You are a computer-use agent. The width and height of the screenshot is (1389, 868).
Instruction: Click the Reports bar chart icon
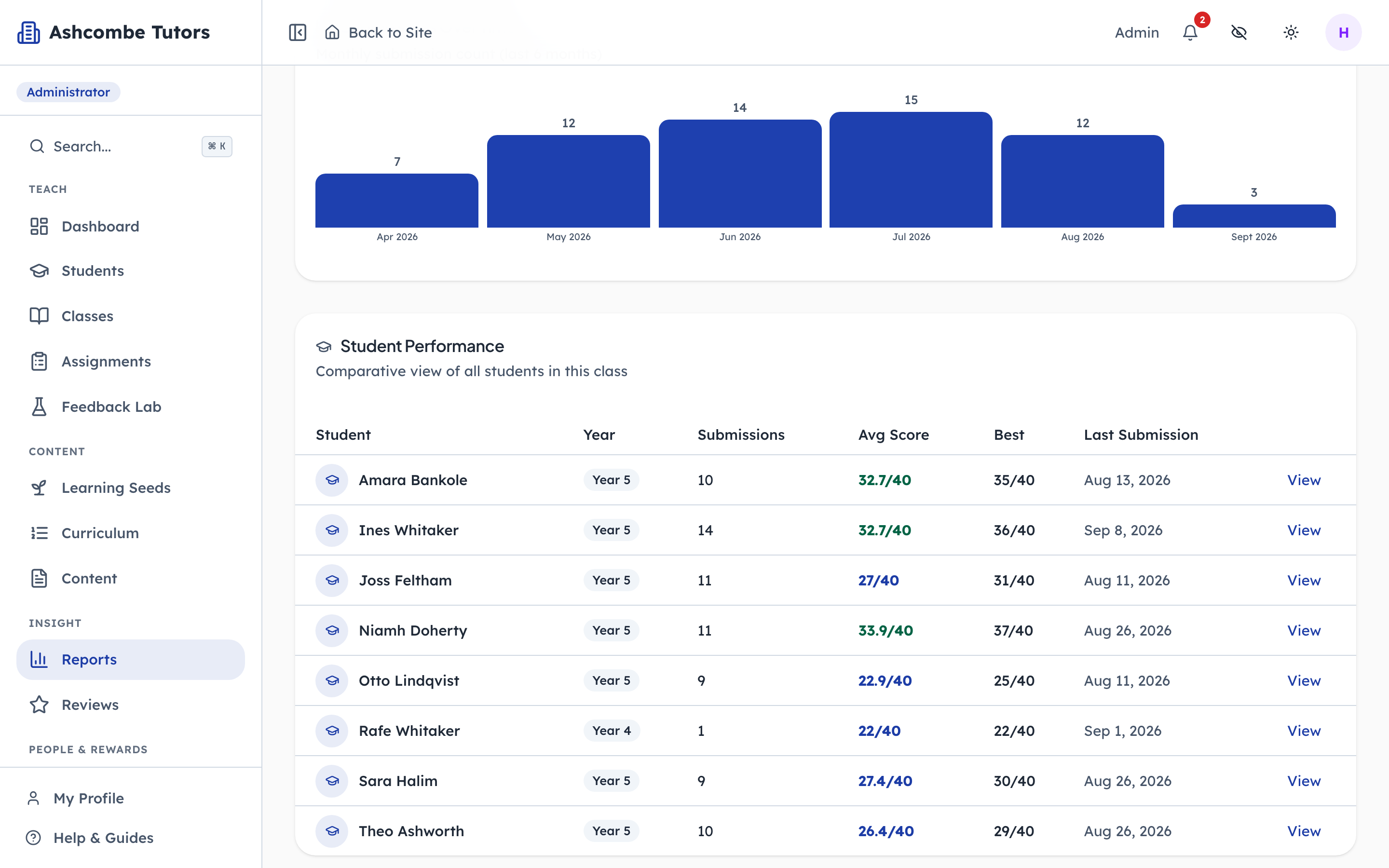click(39, 659)
